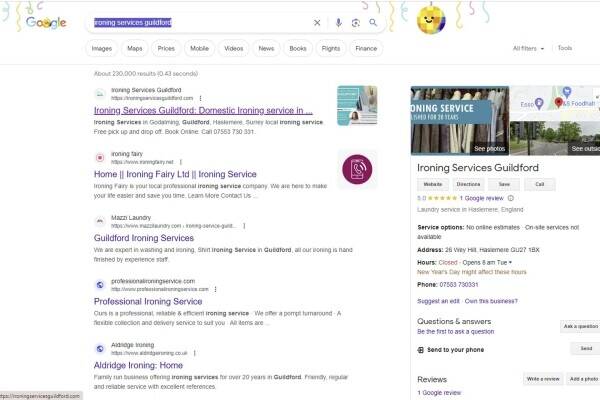The width and height of the screenshot is (600, 400).
Task: Click phone number 07553 730331
Action: click(458, 285)
